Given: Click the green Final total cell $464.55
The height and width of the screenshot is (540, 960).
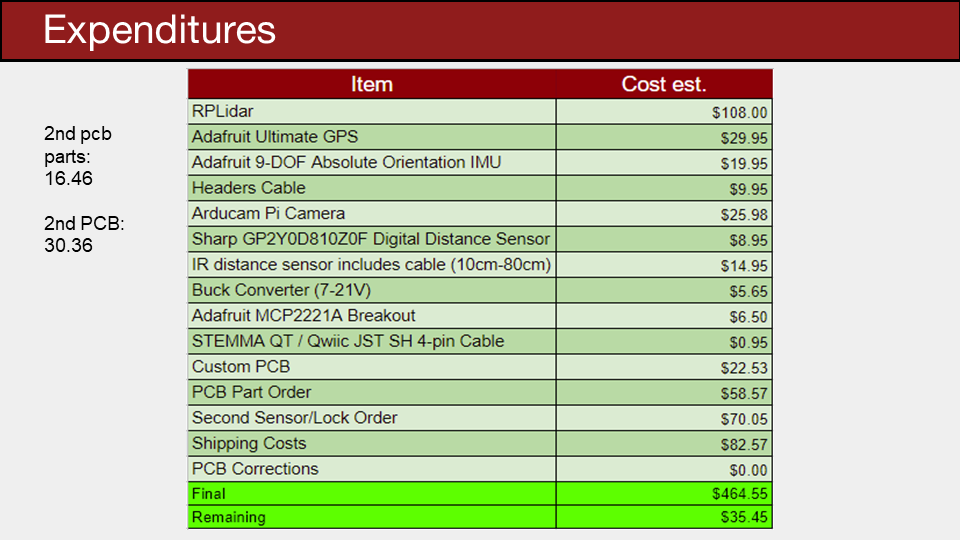Looking at the screenshot, I should click(x=664, y=493).
